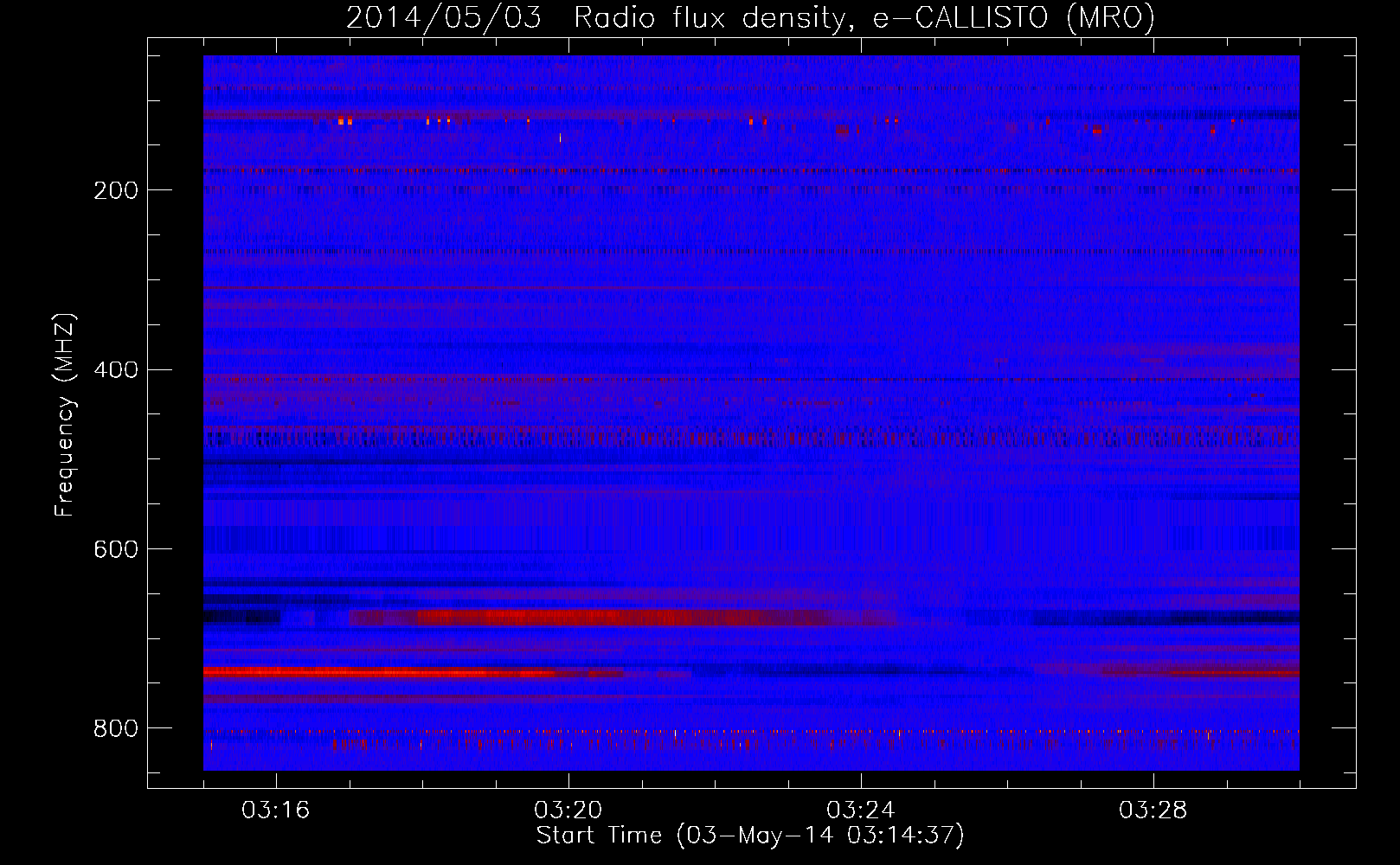The height and width of the screenshot is (865, 1400).
Task: Click the '03:20' time tick label
Action: pos(568,811)
